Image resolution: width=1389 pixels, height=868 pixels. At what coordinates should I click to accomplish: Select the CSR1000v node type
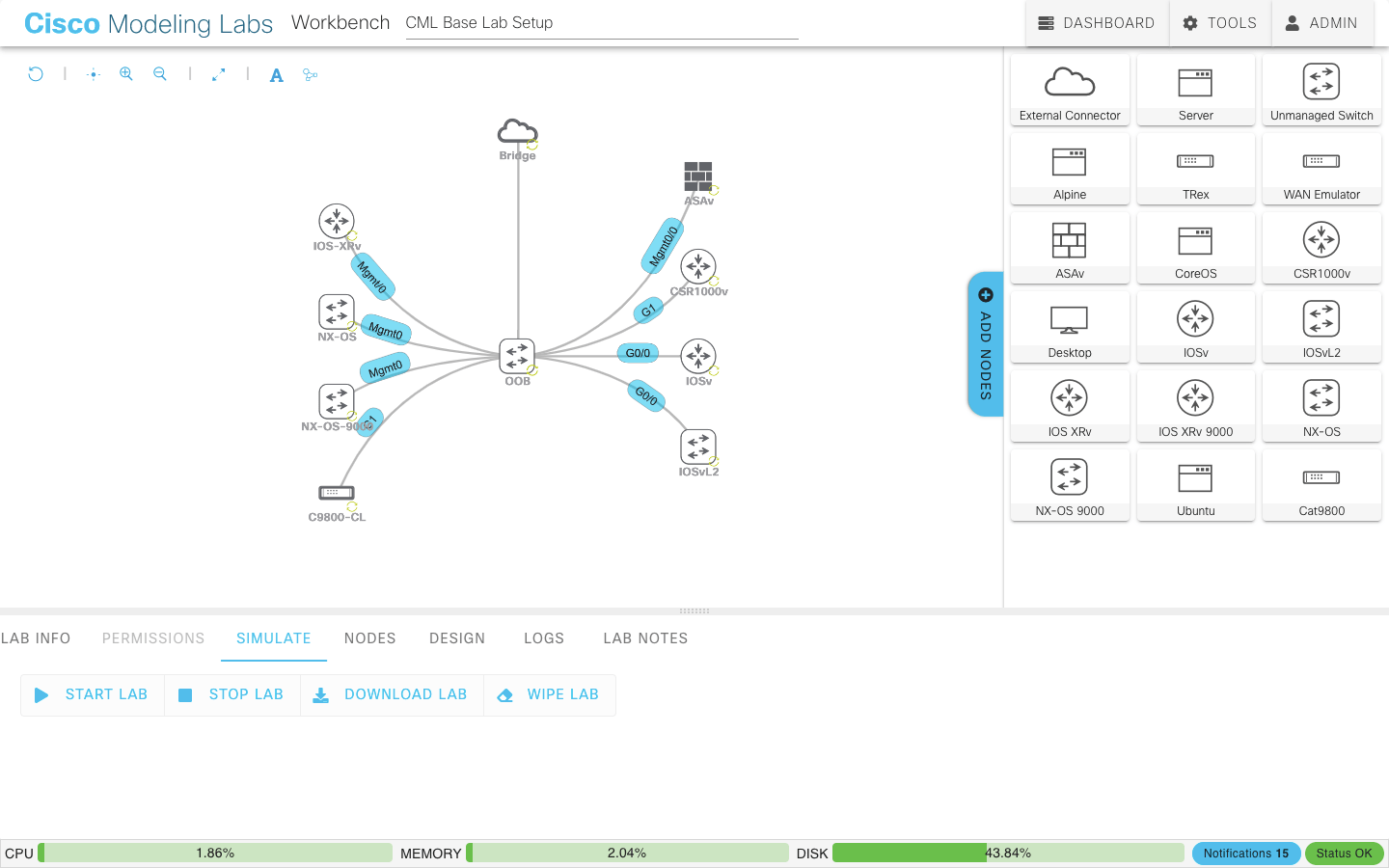pos(1321,248)
